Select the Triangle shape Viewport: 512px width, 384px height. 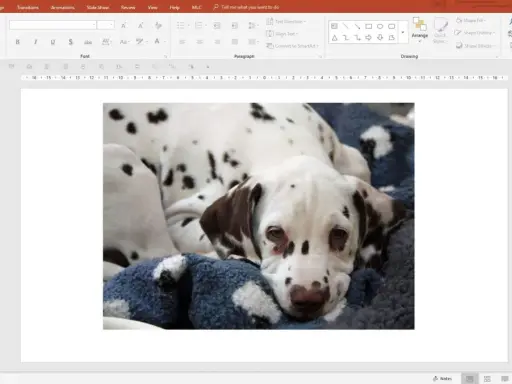tap(334, 38)
